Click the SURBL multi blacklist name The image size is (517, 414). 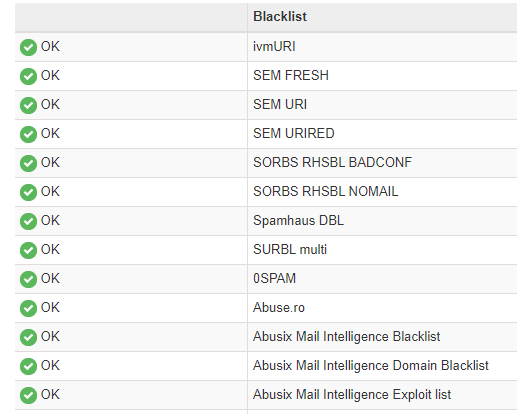290,249
